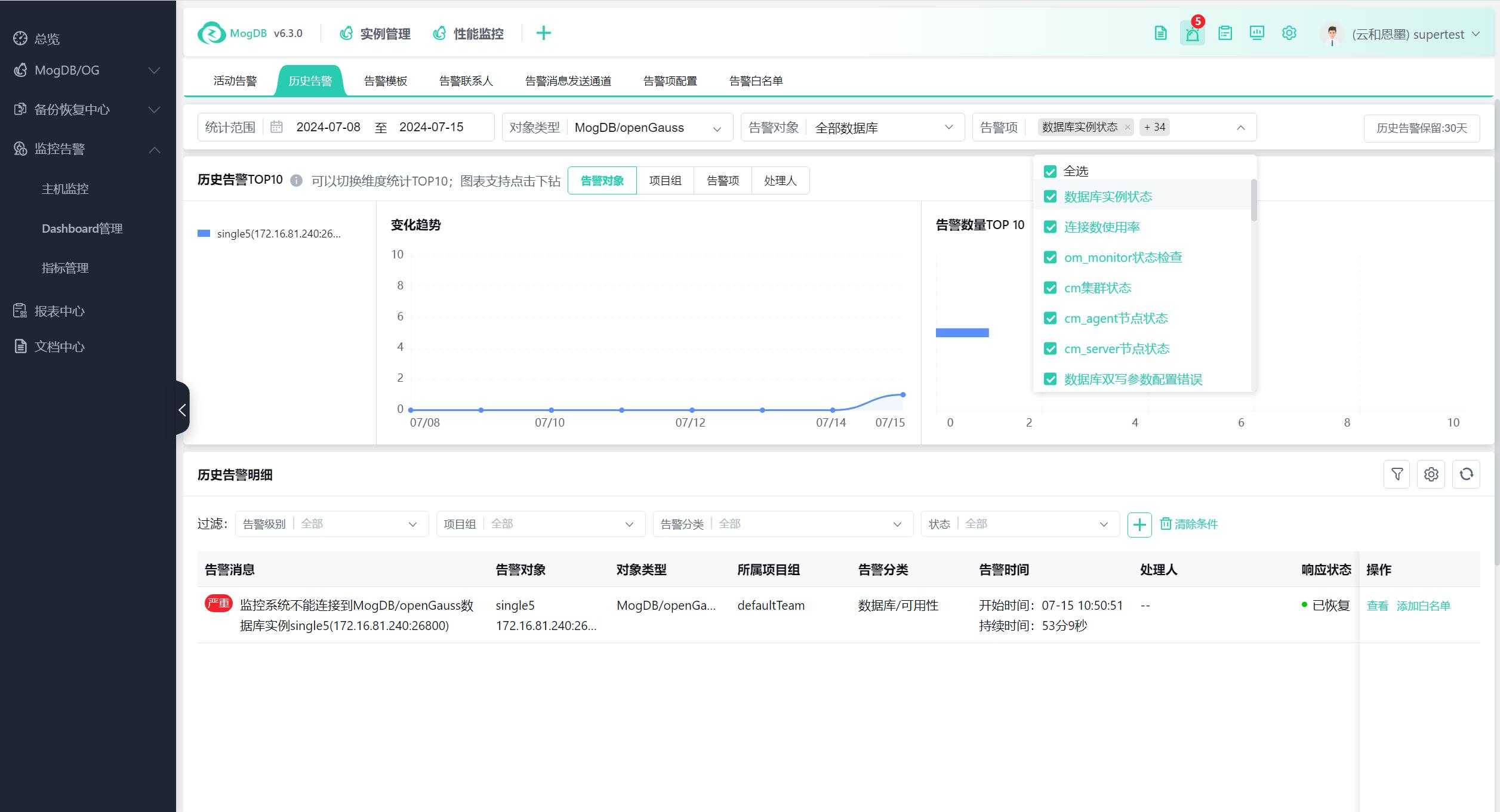Open 状态 filter dropdown
1500x812 pixels.
(1020, 524)
